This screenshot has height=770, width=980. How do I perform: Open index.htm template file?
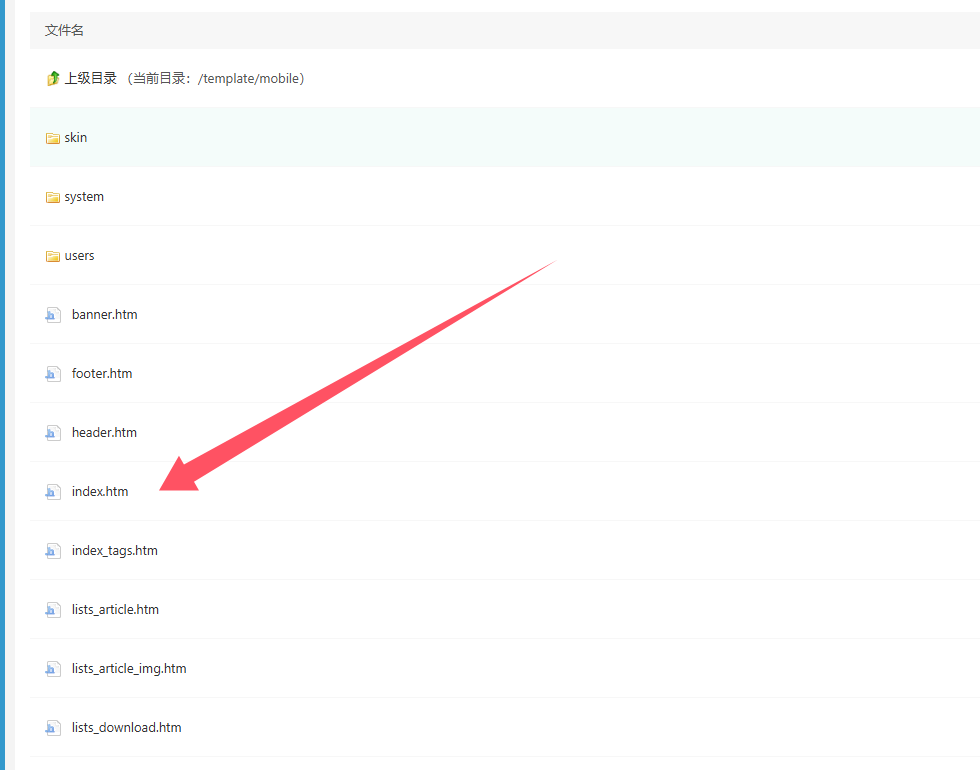[100, 492]
